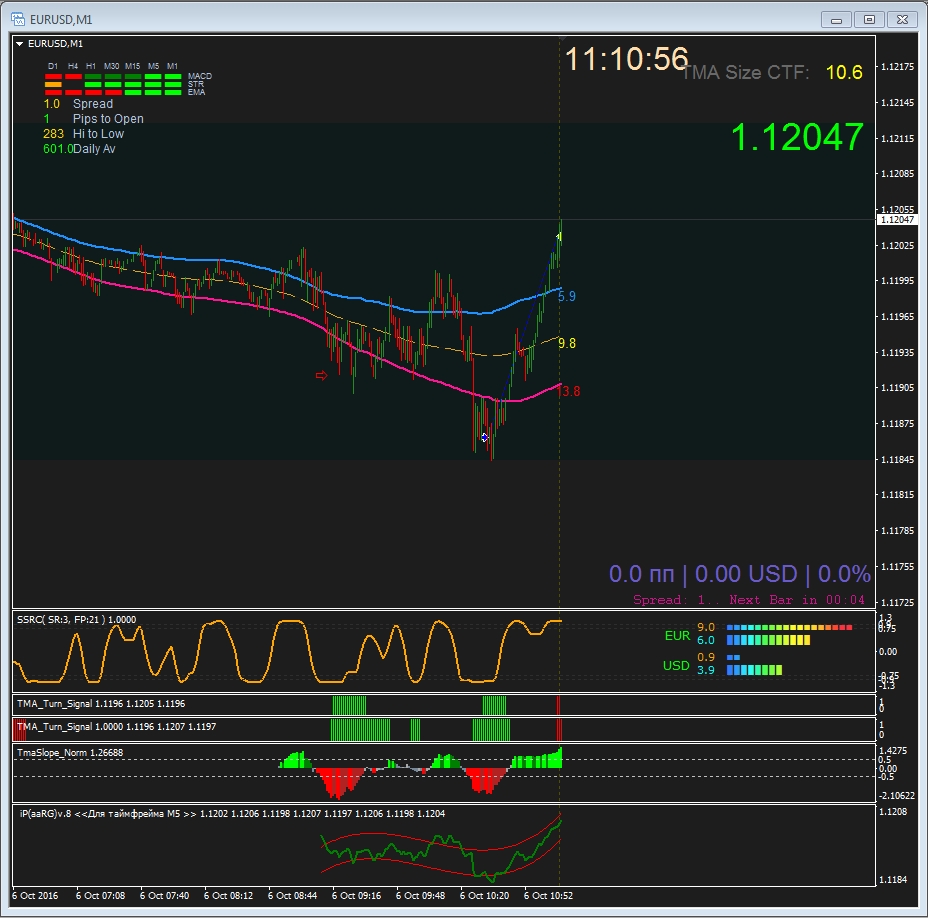Click the H4 timeframe label
Screen dimensions: 928x918
tap(73, 66)
